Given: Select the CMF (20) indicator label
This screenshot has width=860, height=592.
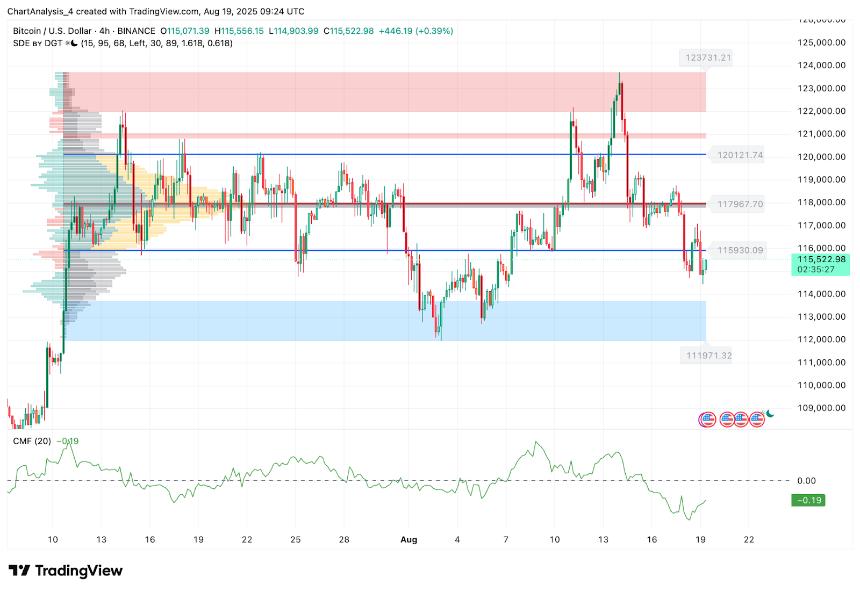Looking at the screenshot, I should (x=30, y=441).
